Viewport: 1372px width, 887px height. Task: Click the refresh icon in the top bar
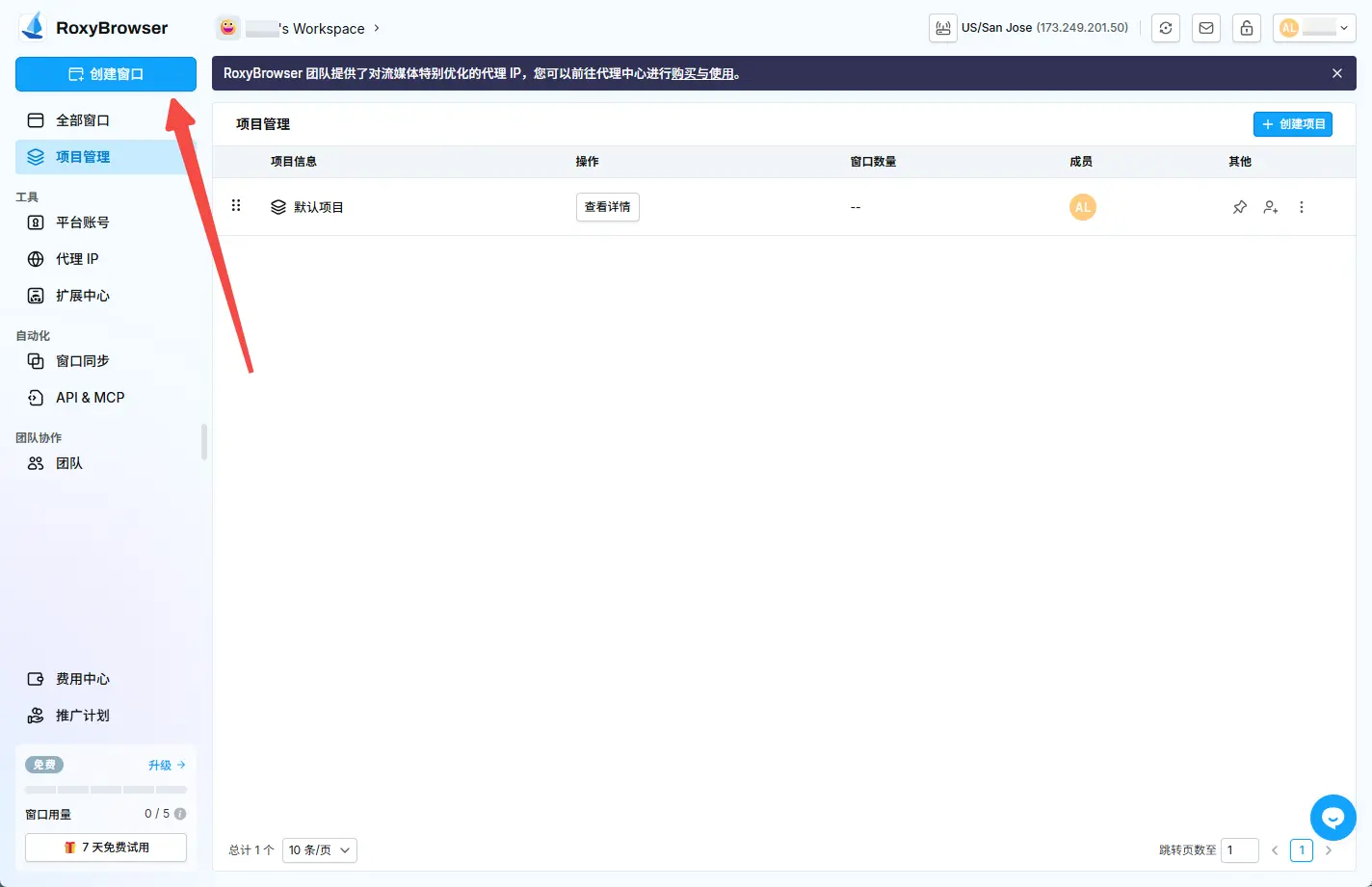coord(1165,28)
